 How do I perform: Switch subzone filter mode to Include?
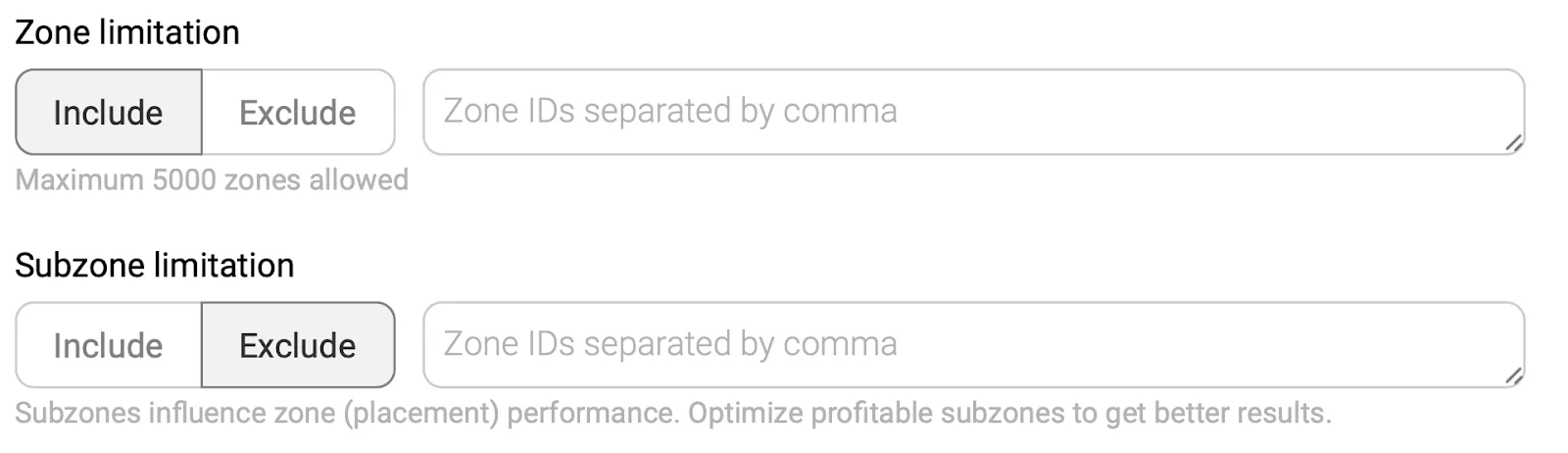coord(108,345)
